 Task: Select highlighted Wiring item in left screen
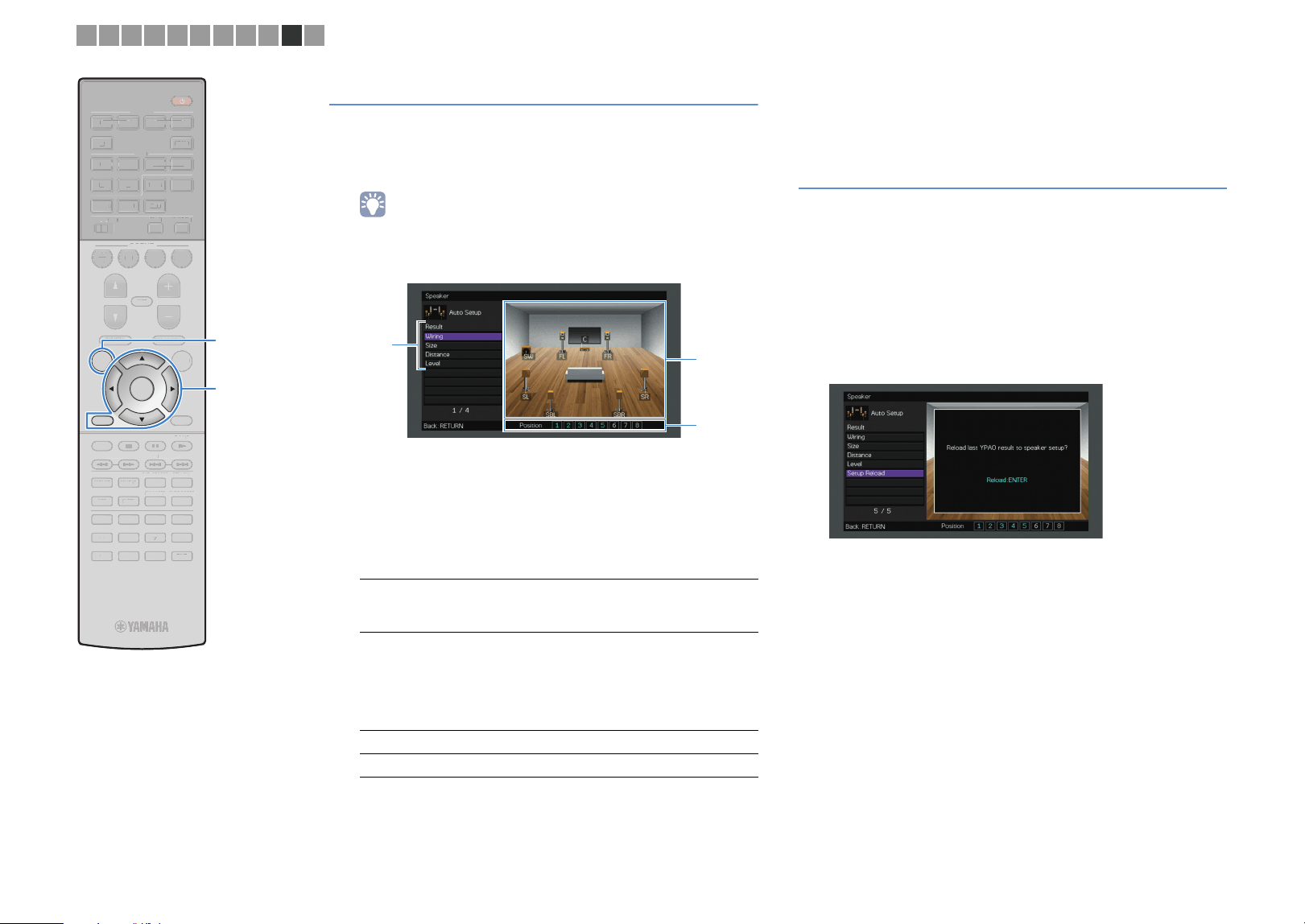tap(463, 336)
